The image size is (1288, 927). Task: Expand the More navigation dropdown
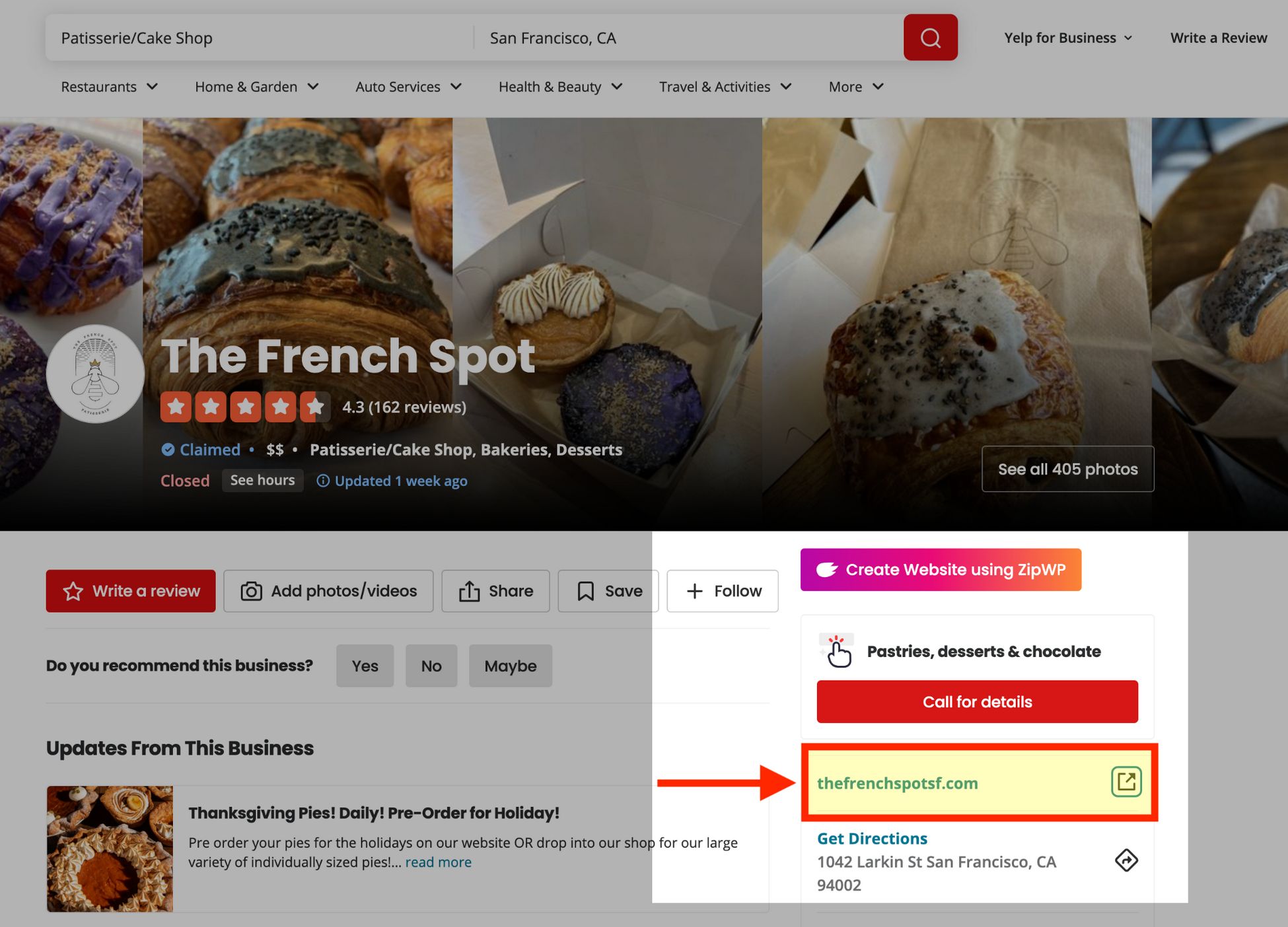click(855, 86)
